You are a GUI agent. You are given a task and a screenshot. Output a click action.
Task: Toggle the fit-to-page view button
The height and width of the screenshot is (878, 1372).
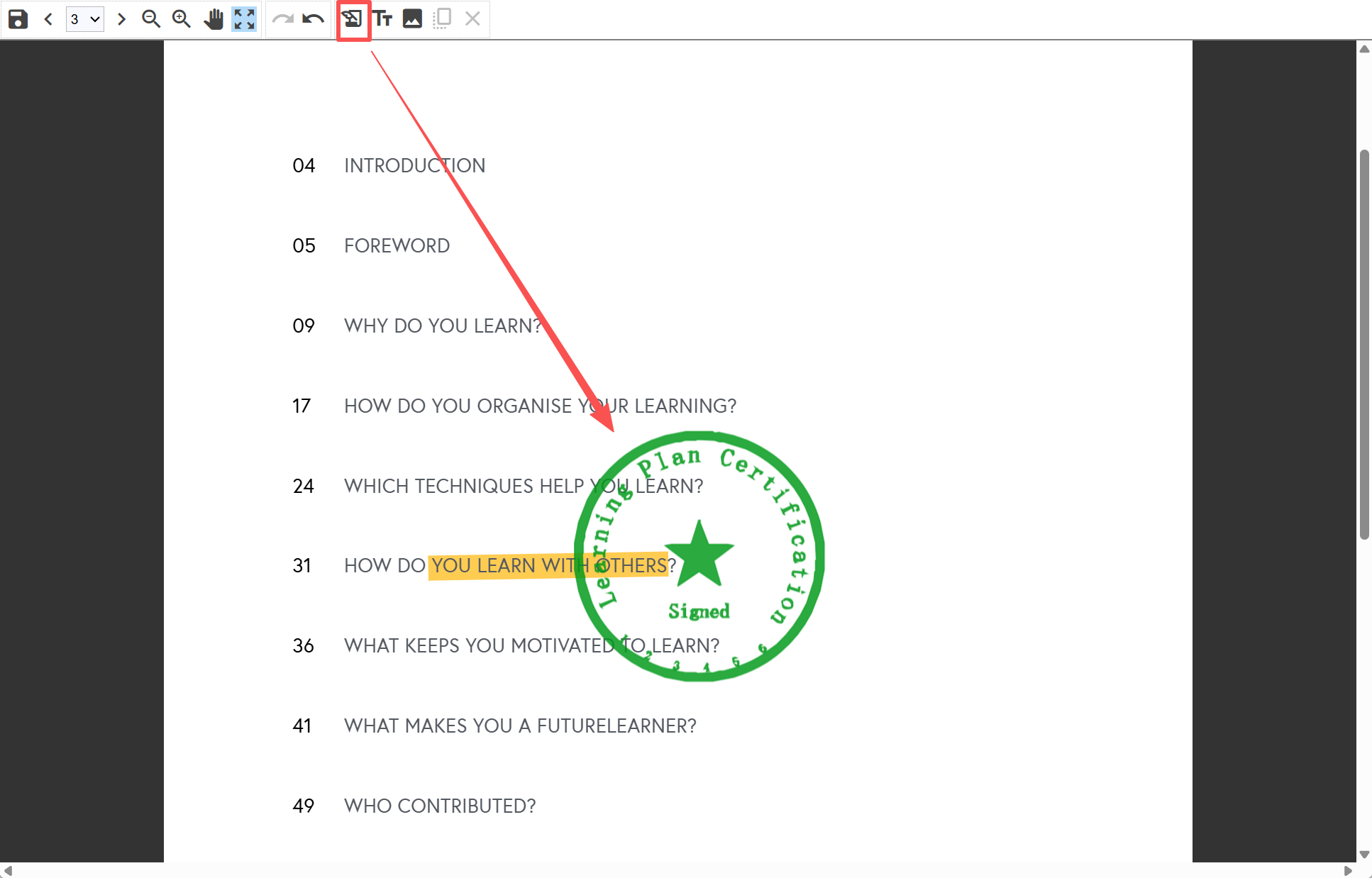tap(244, 19)
